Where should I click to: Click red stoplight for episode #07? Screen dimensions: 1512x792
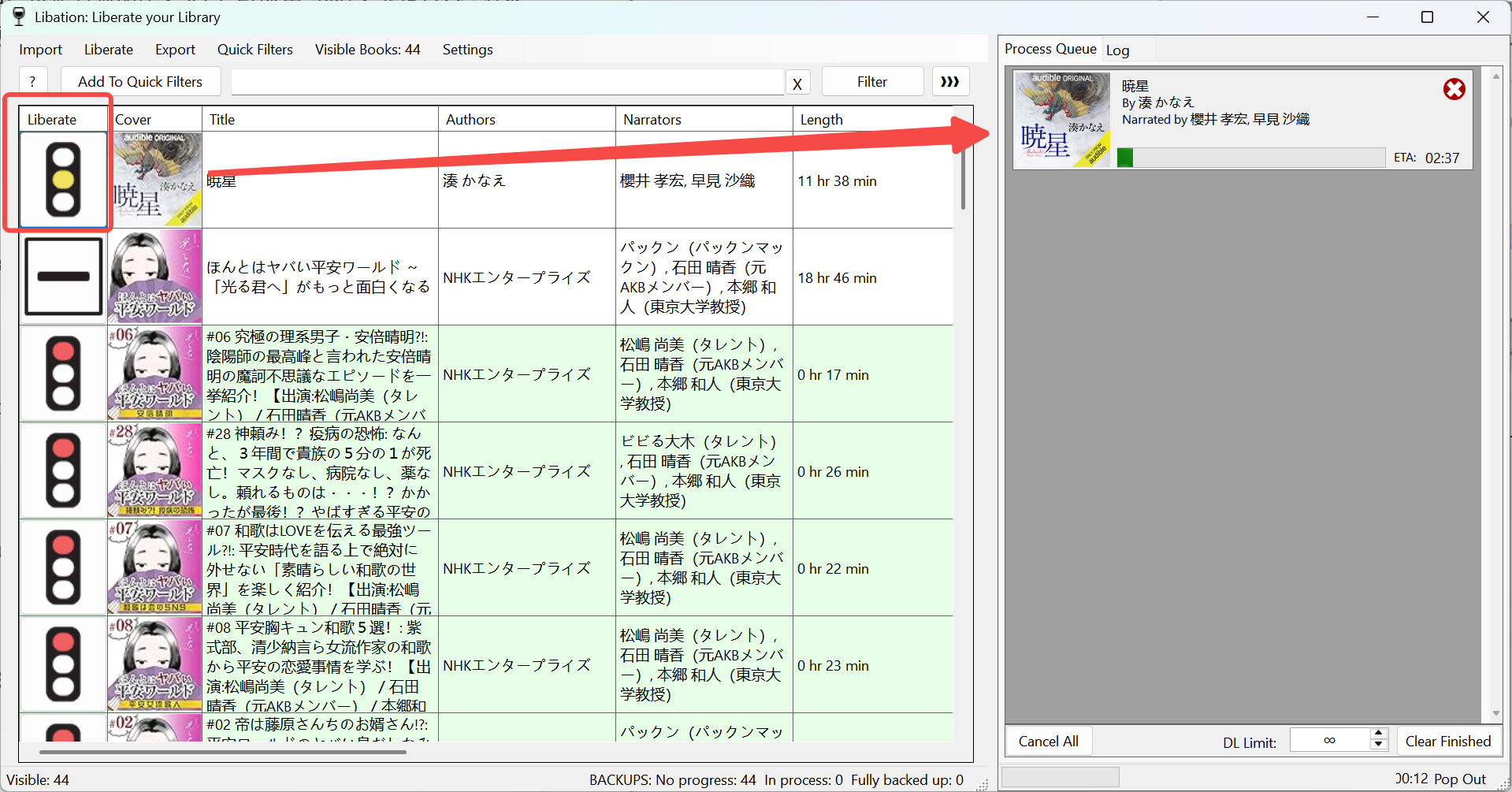[63, 567]
